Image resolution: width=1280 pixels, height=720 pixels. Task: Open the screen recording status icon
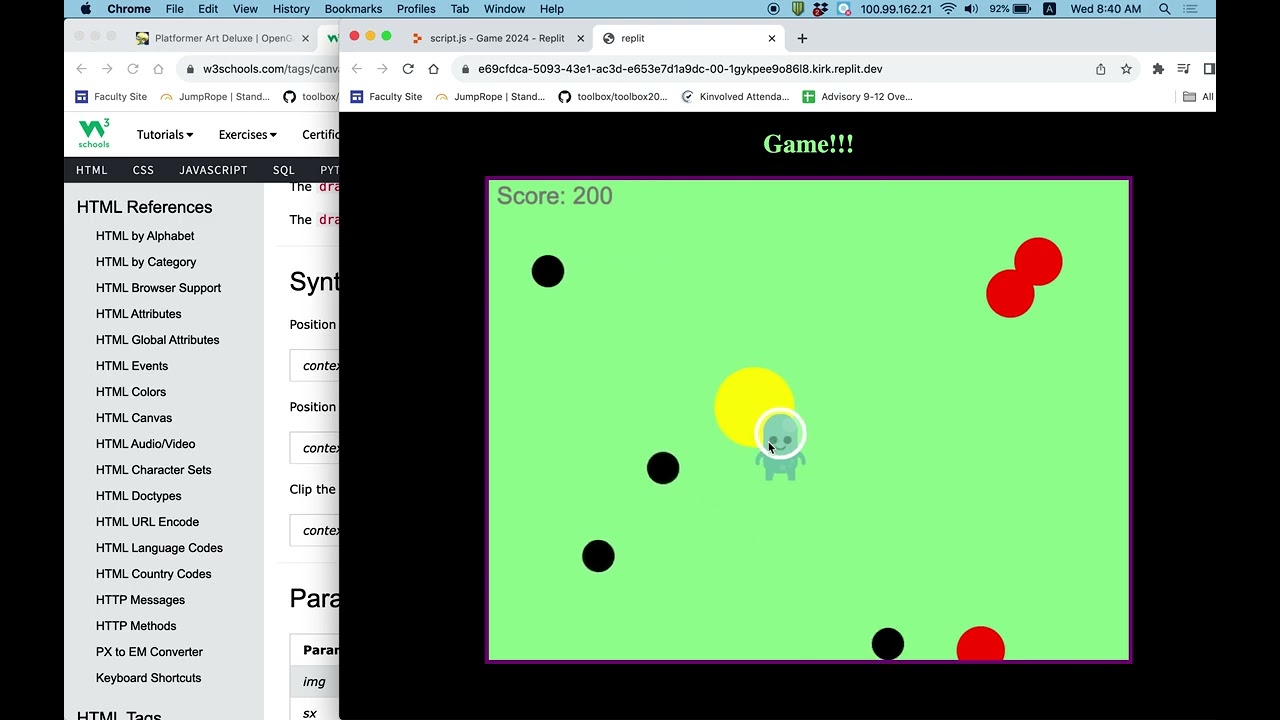(x=773, y=9)
